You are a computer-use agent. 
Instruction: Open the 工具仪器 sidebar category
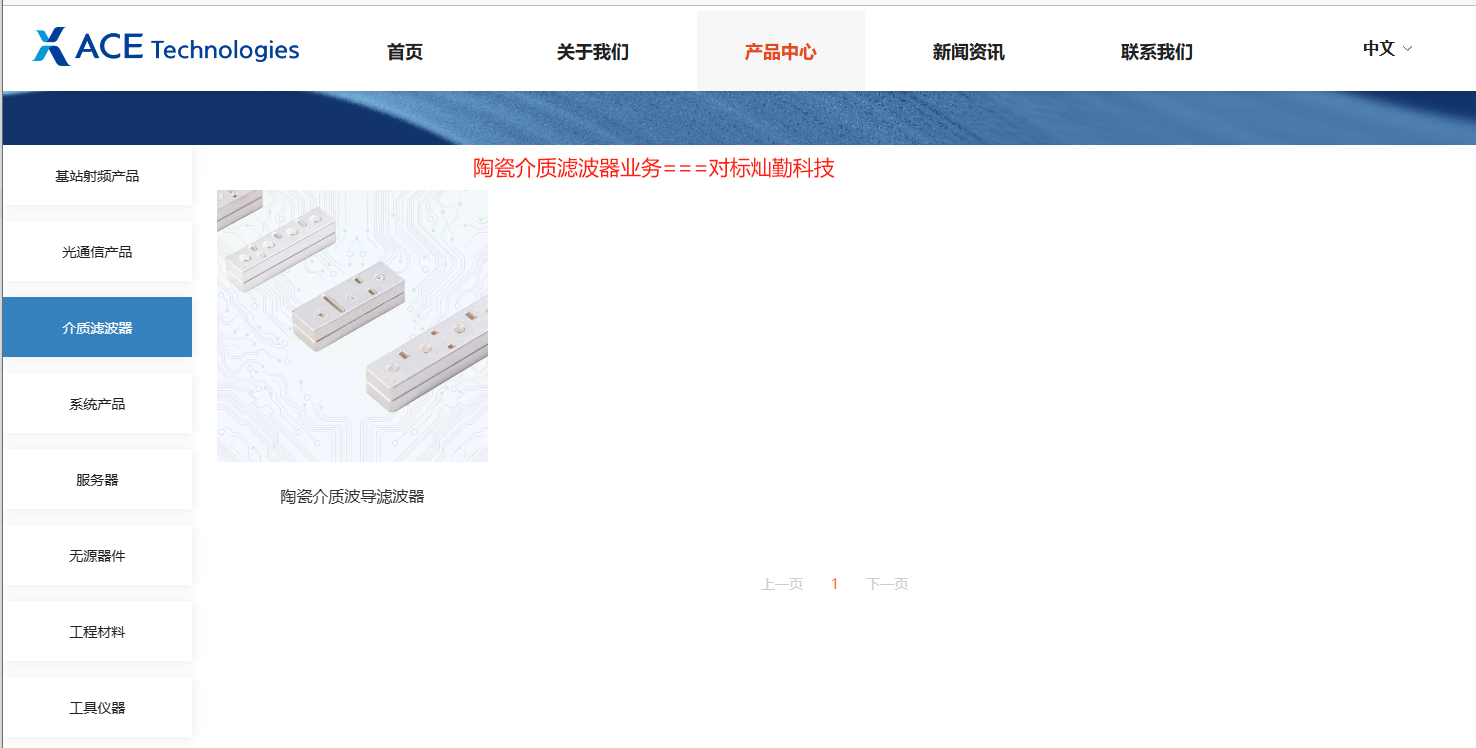click(x=97, y=708)
